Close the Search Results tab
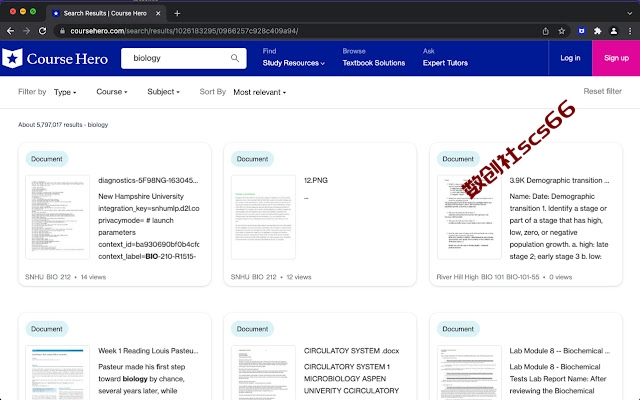640x400 pixels. tap(158, 13)
